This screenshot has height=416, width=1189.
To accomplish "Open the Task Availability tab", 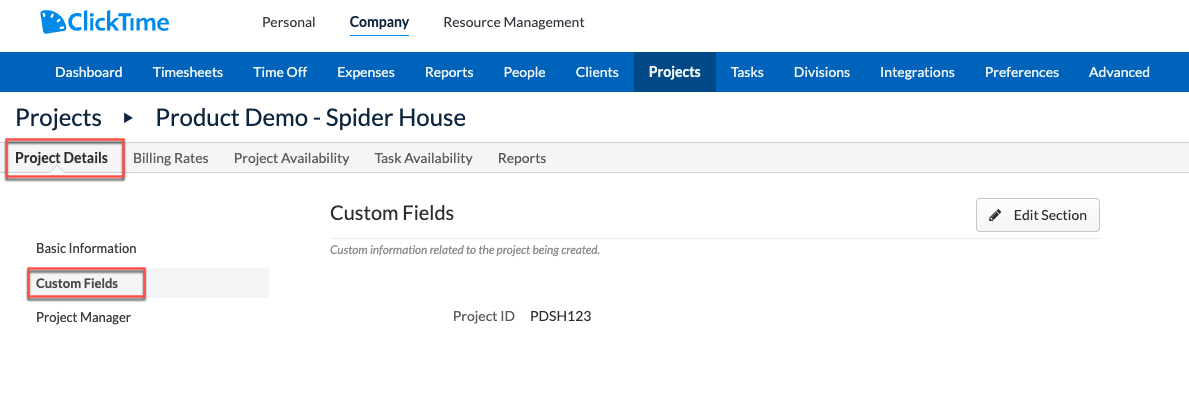I will [x=423, y=158].
